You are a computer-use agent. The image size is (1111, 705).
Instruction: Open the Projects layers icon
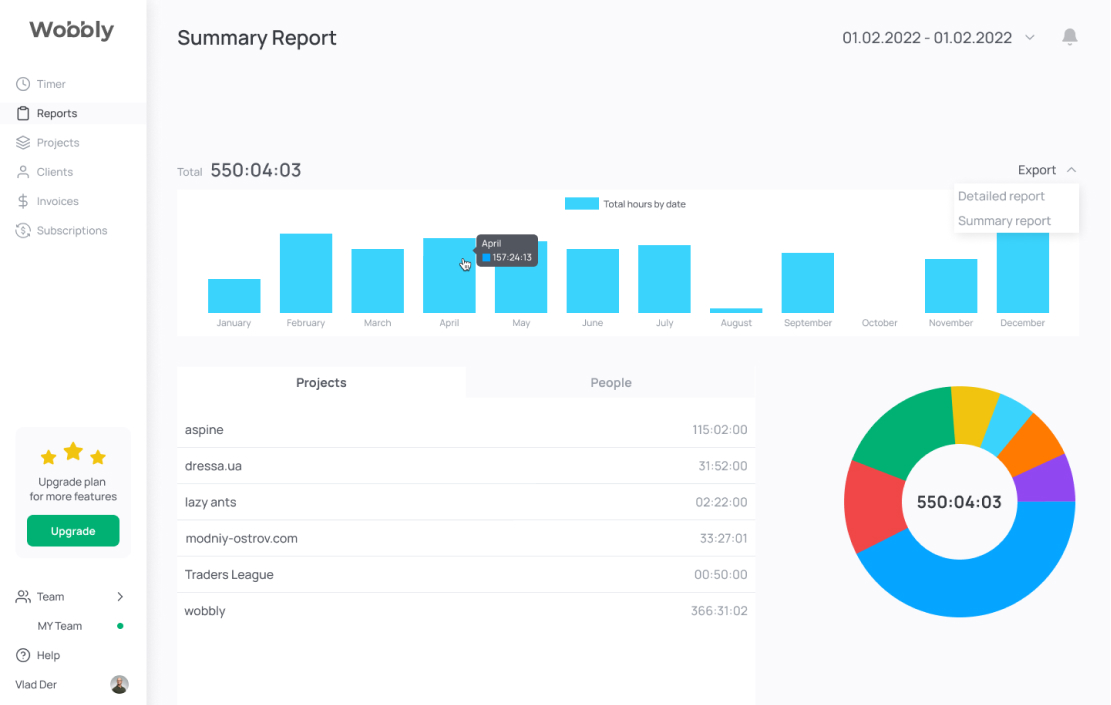point(23,142)
